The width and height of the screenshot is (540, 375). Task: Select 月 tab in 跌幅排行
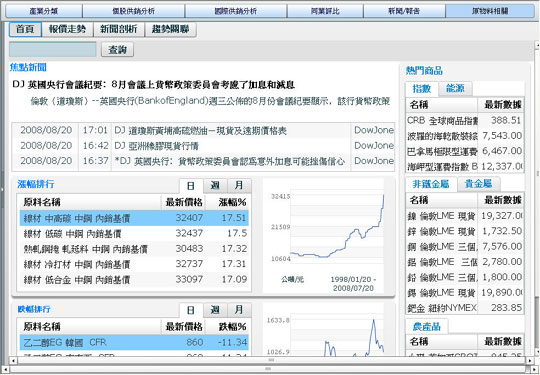239,310
